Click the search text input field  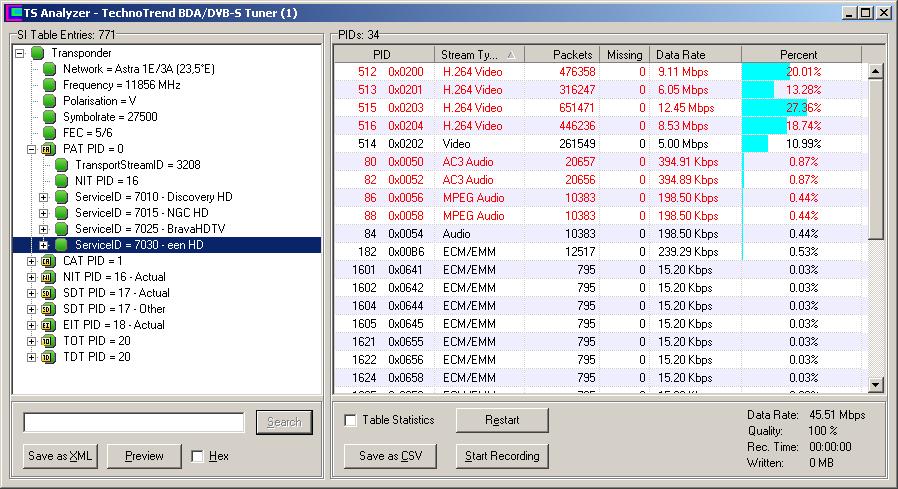pos(134,423)
